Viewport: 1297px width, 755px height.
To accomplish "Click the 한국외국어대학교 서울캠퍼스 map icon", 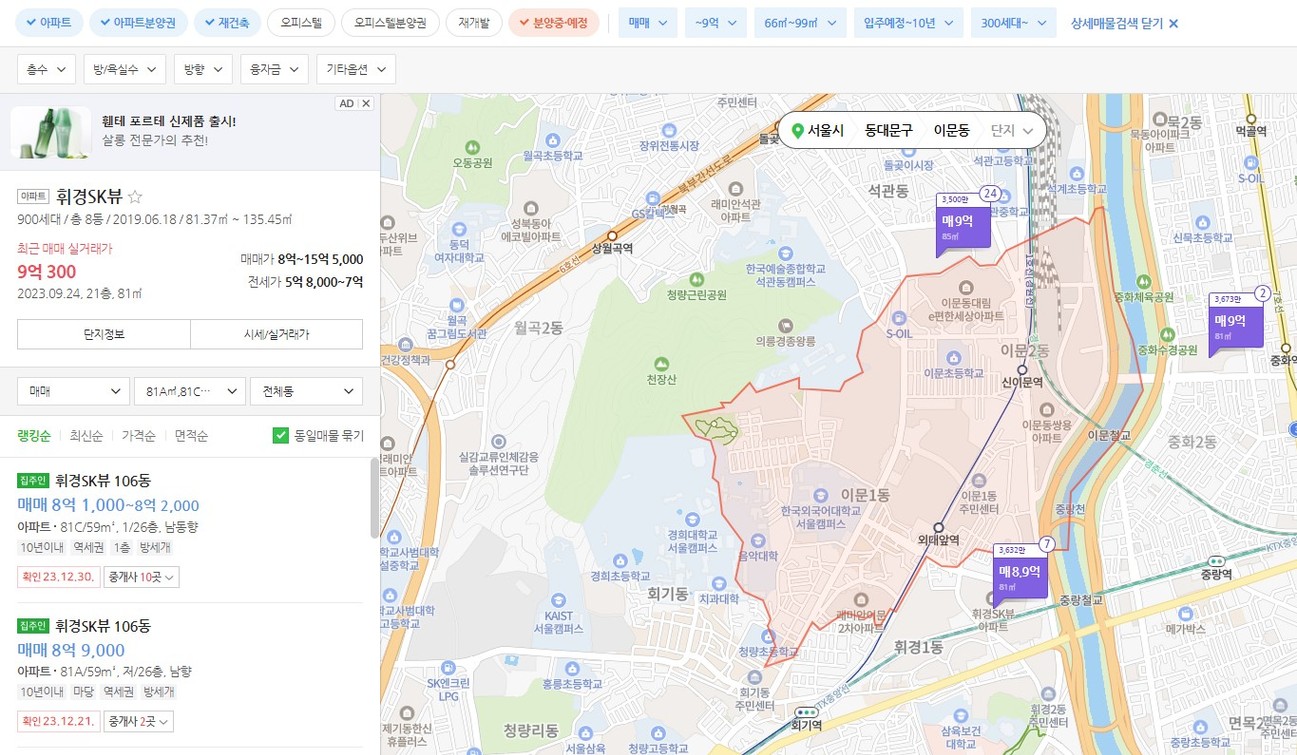I will click(x=820, y=495).
